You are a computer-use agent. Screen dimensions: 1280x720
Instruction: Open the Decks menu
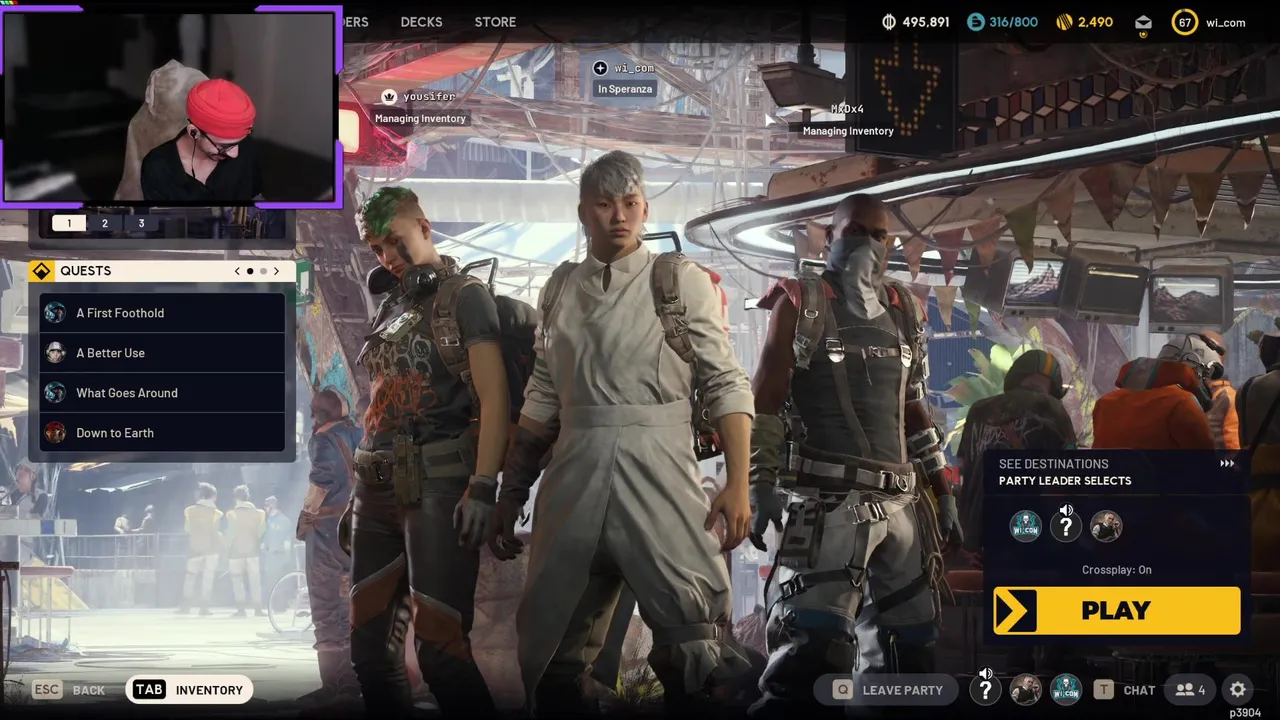coord(421,22)
